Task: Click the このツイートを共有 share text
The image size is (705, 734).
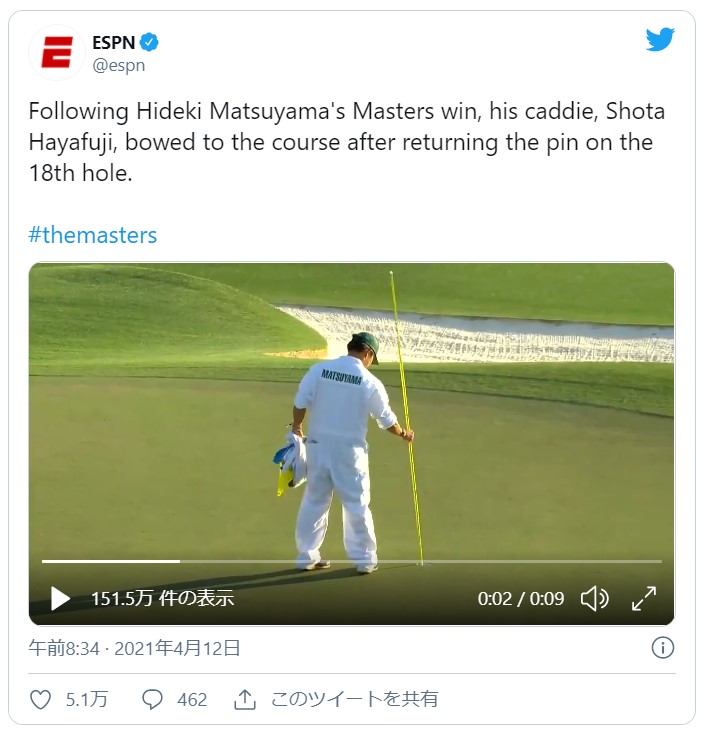Action: click(x=354, y=699)
